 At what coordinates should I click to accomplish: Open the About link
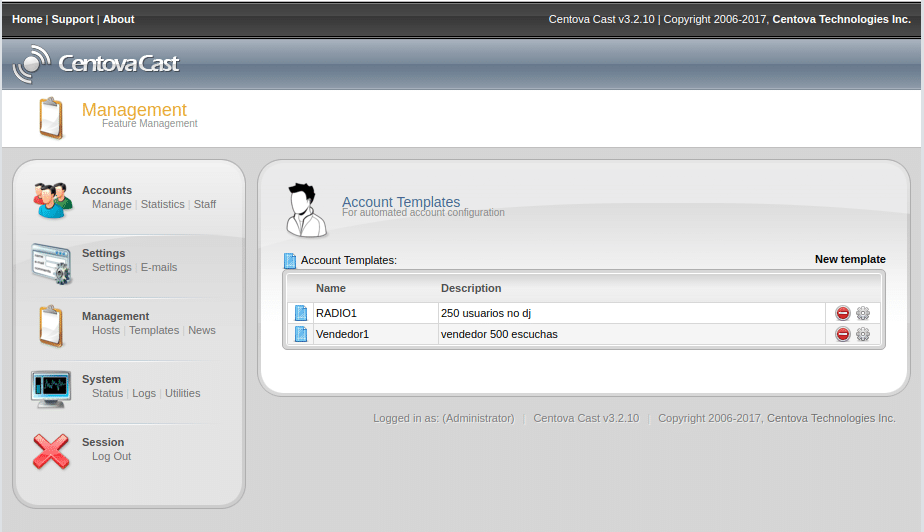coord(118,19)
